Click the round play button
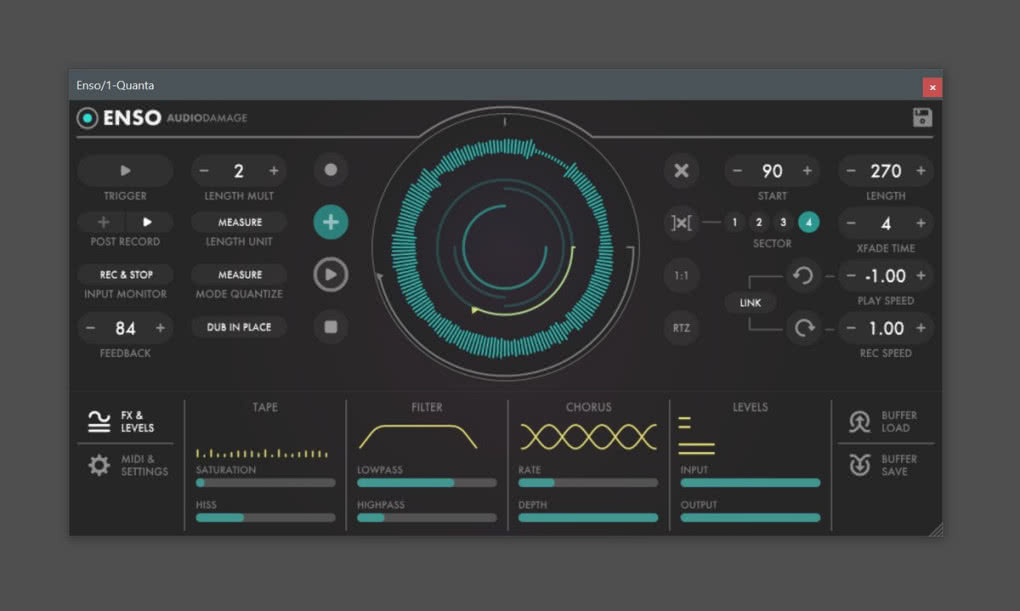This screenshot has width=1020, height=611. 330,275
